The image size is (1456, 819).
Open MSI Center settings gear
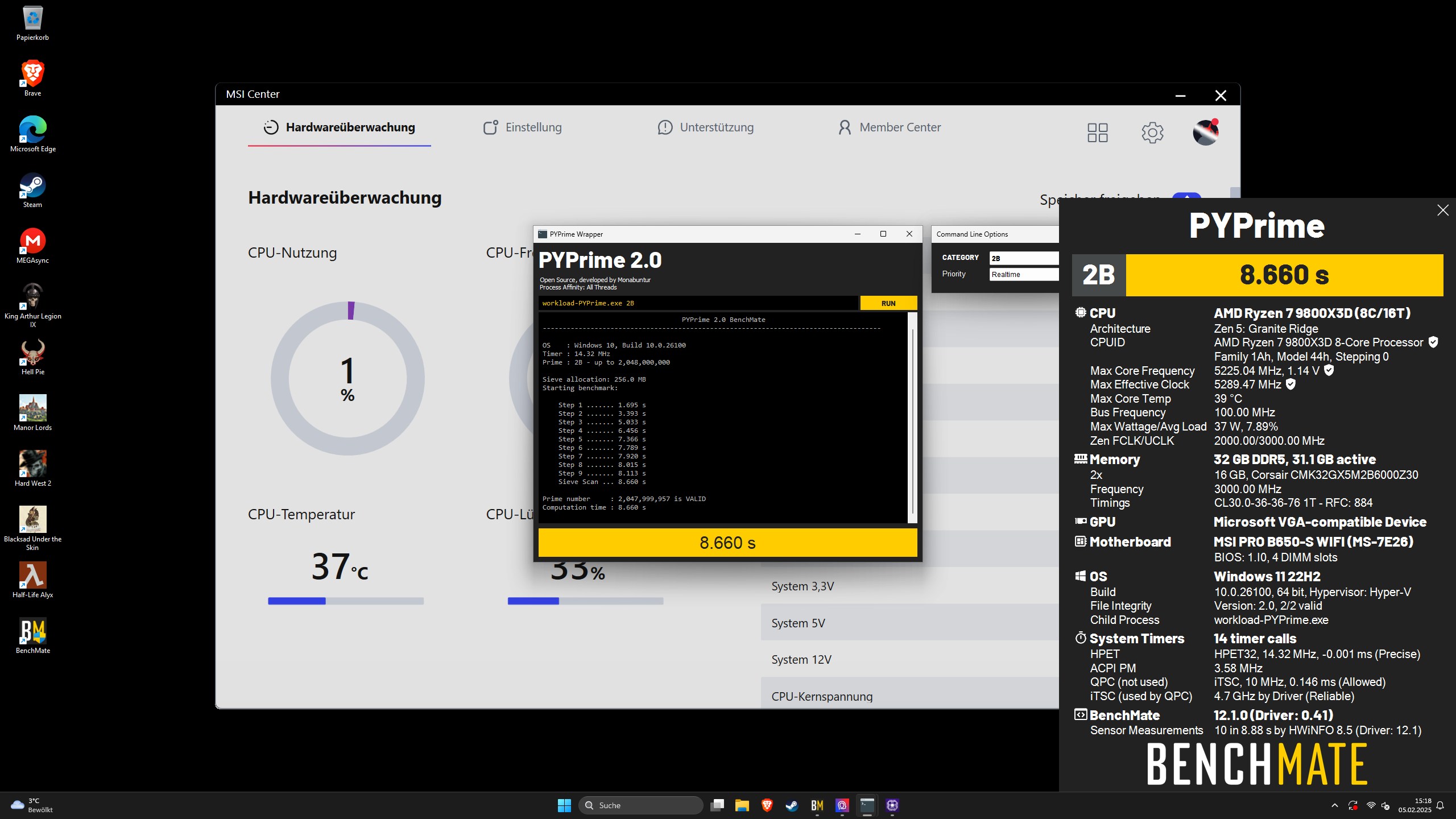(x=1152, y=133)
